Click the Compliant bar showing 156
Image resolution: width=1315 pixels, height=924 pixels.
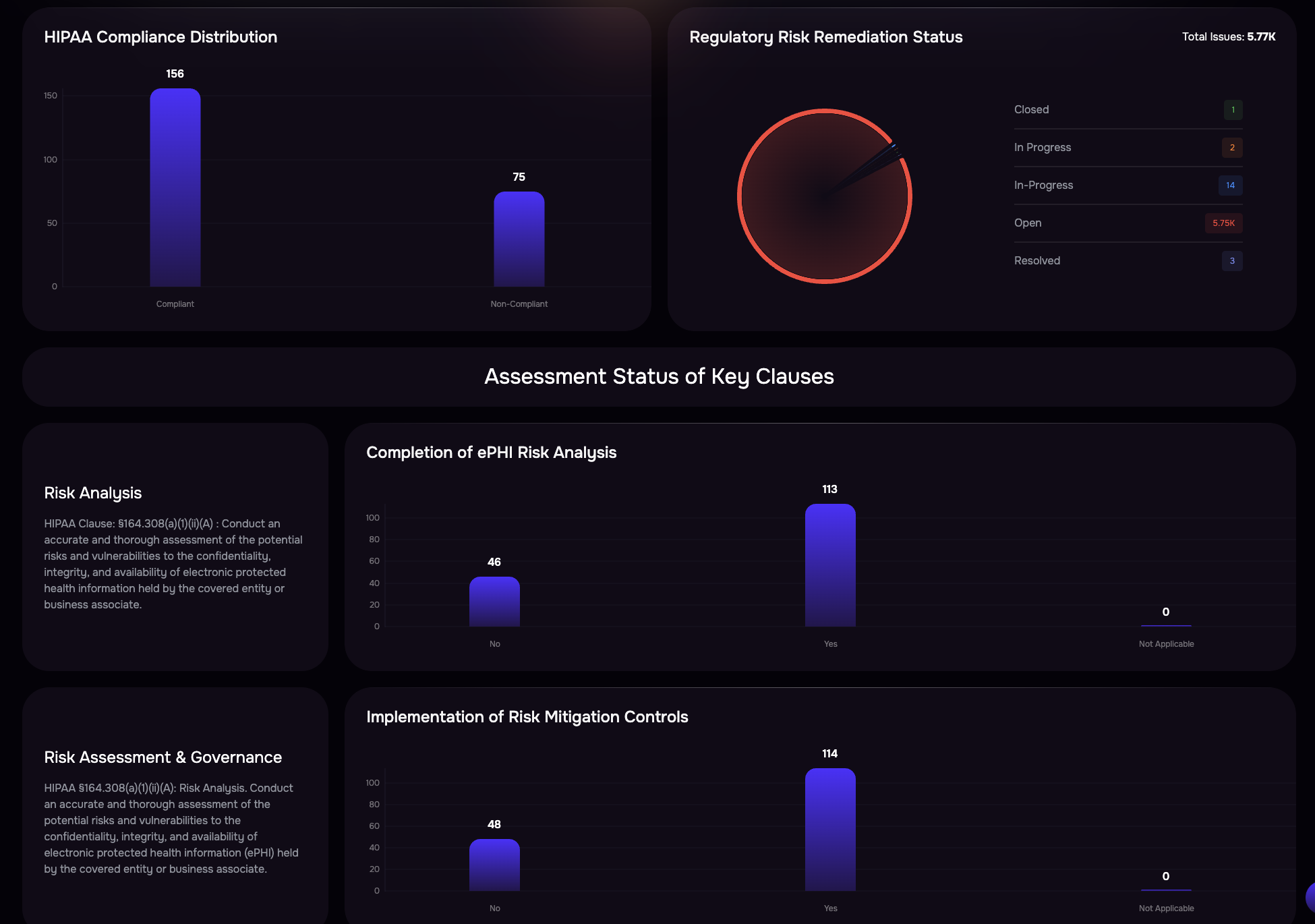click(175, 187)
